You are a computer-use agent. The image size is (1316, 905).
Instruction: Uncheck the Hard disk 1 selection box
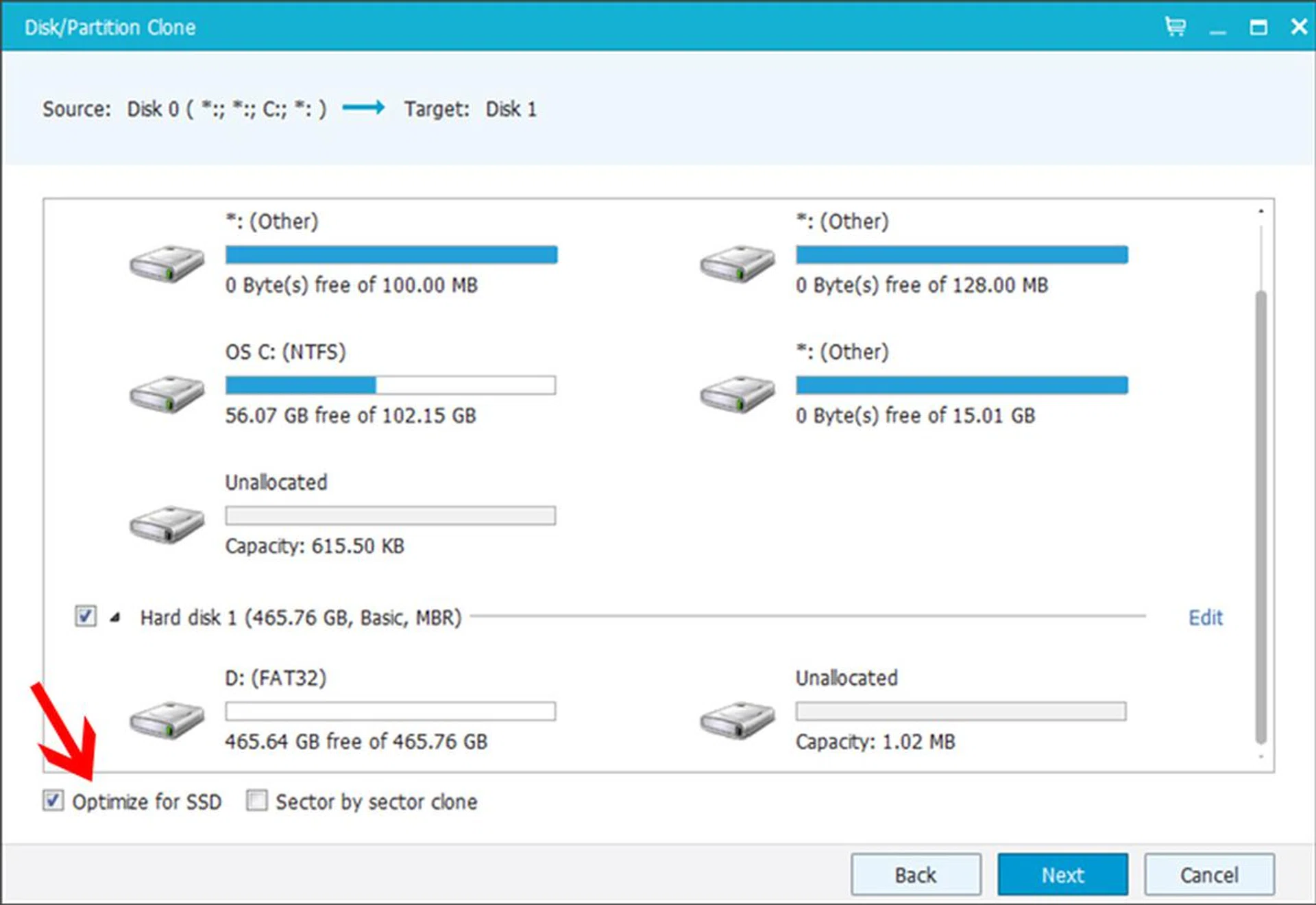[x=85, y=616]
